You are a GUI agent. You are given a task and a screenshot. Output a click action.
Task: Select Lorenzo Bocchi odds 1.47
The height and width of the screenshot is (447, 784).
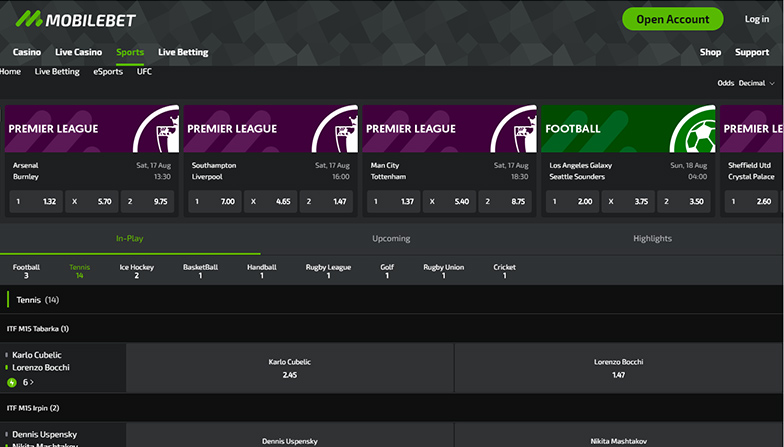pyautogui.click(x=619, y=368)
